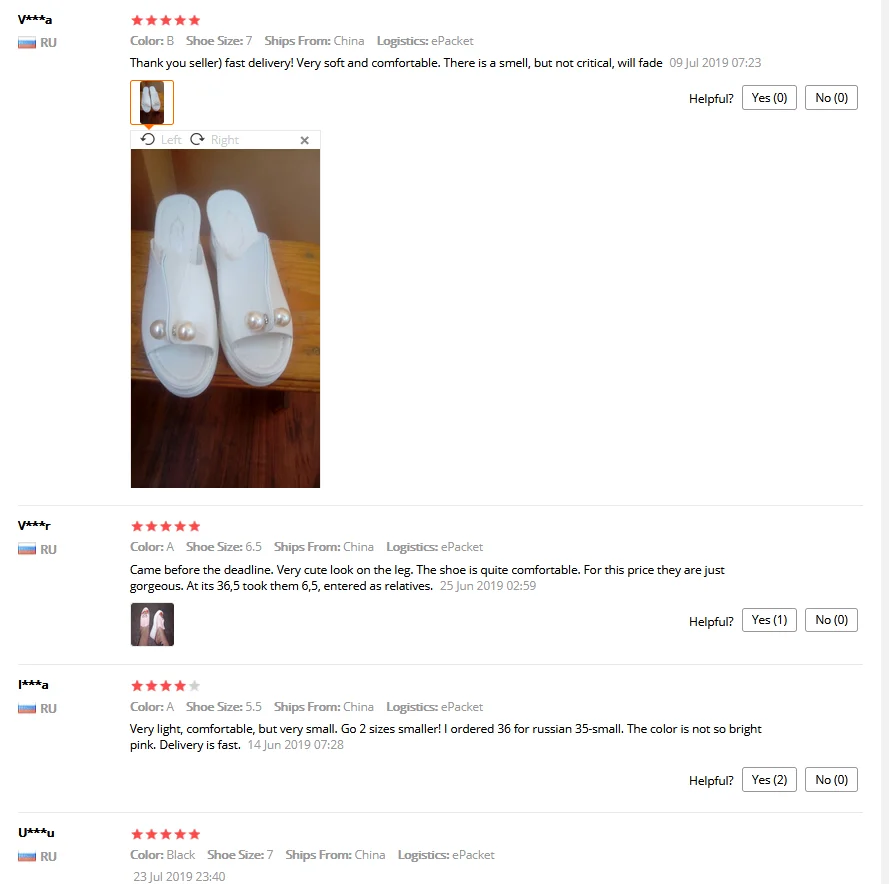Vote Yes (1) on V***r's review

769,620
